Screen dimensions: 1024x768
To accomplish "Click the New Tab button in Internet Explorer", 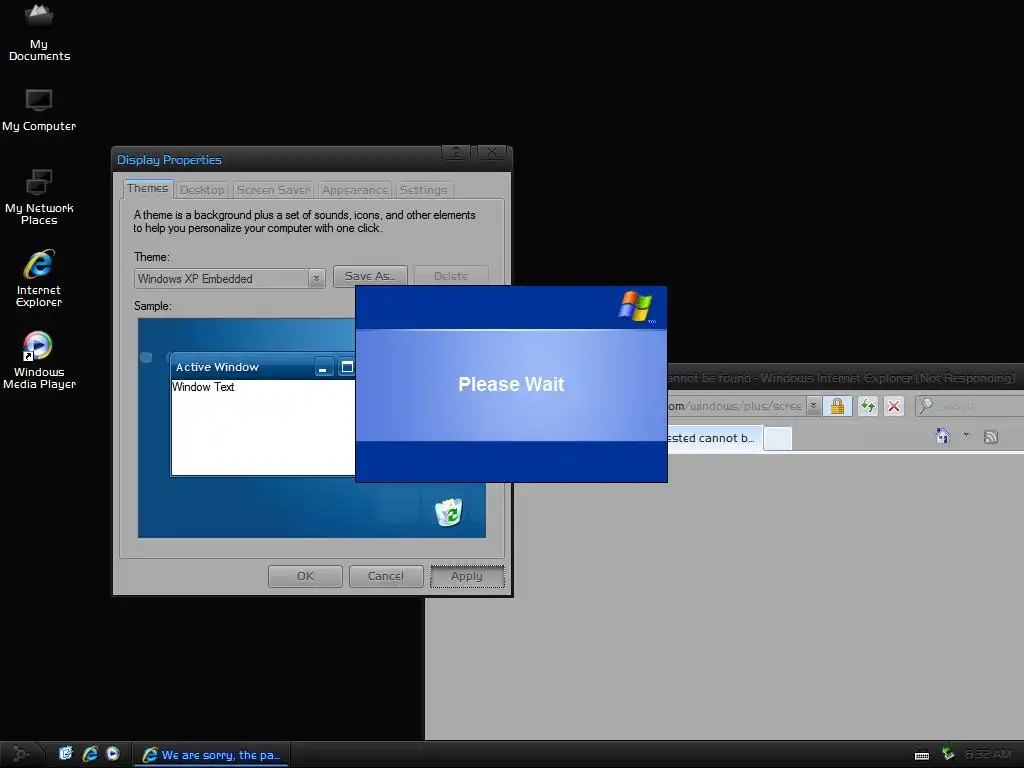I will (777, 438).
